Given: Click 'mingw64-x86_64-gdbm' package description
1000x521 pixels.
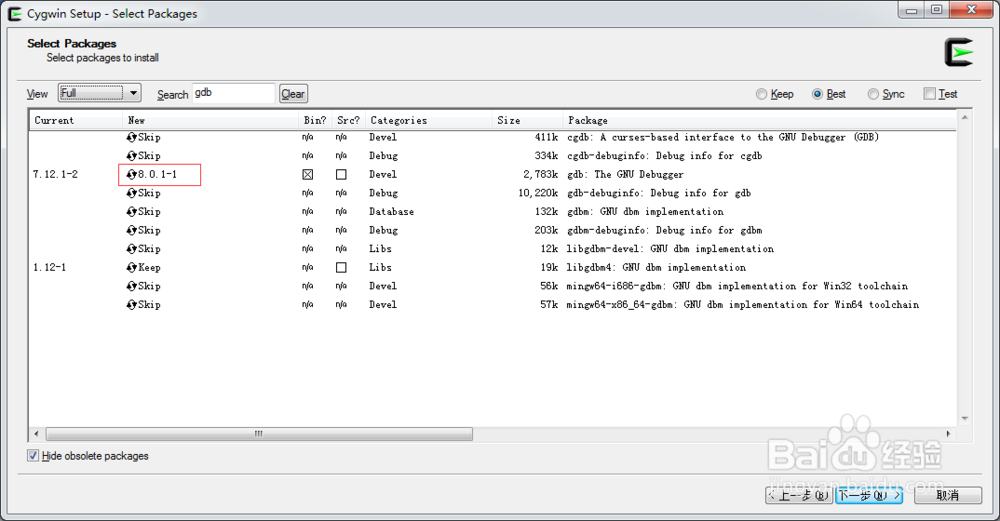Looking at the screenshot, I should 743,304.
